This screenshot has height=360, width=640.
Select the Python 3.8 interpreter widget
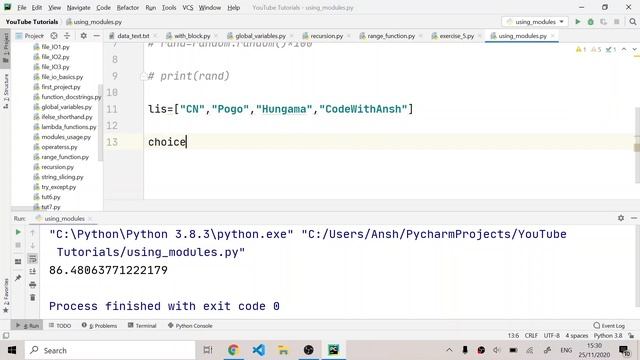(608, 336)
